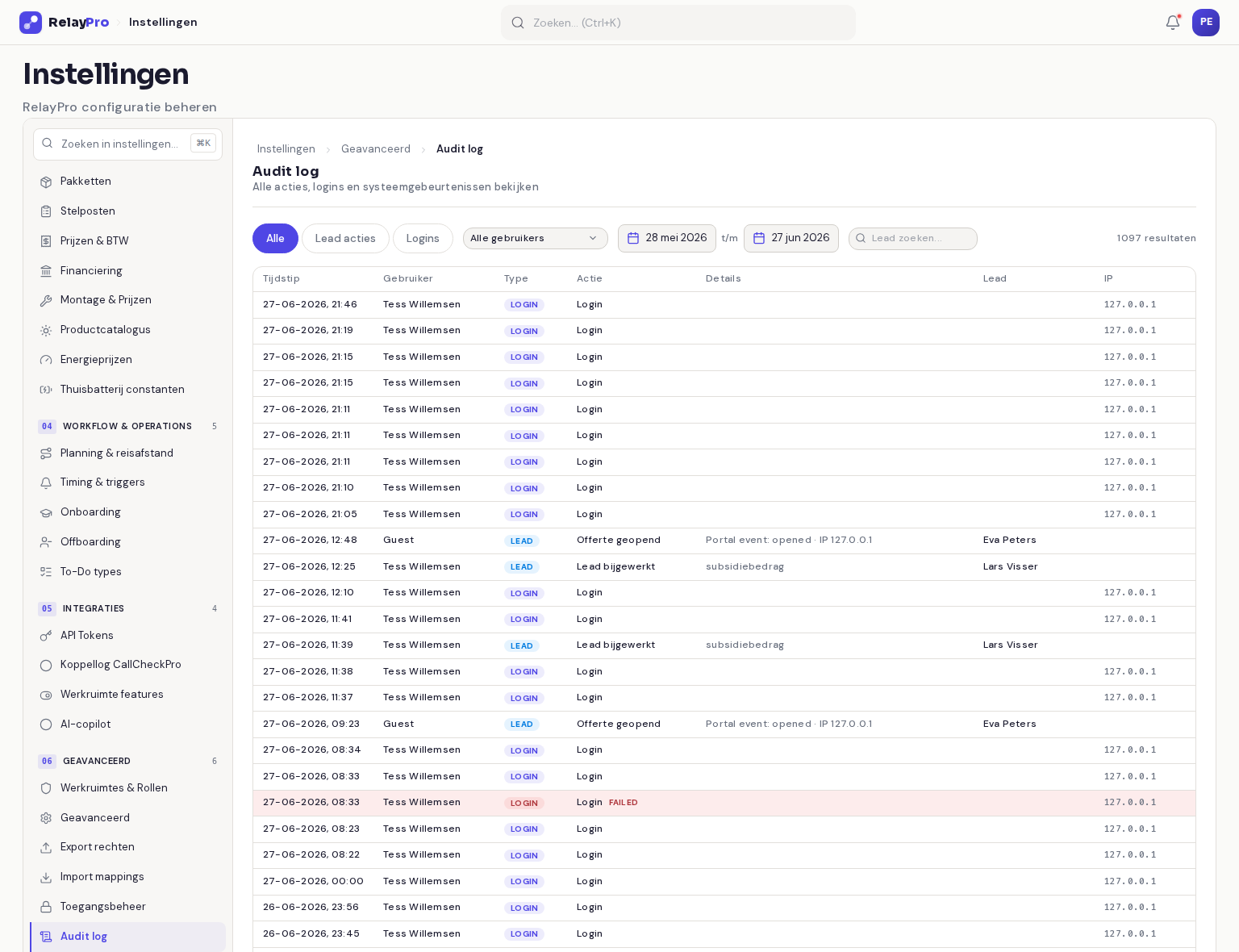This screenshot has height=952, width=1239.
Task: Click the Audit log sidebar icon
Action: tap(46, 937)
